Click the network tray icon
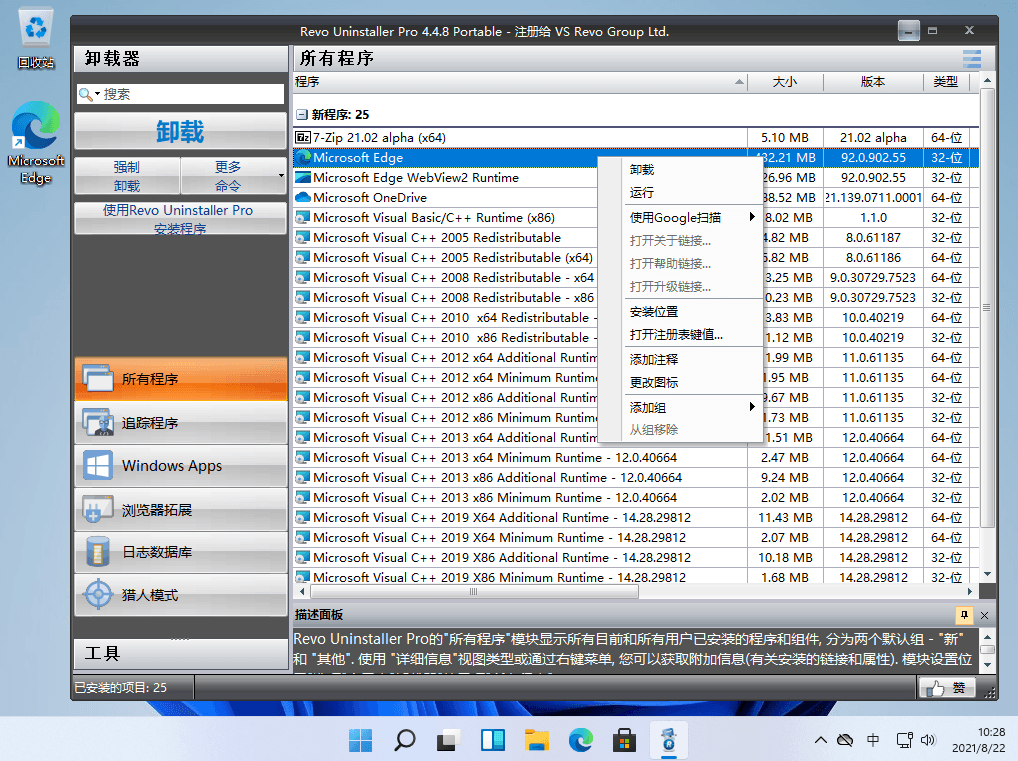This screenshot has height=761, width=1018. [x=904, y=740]
